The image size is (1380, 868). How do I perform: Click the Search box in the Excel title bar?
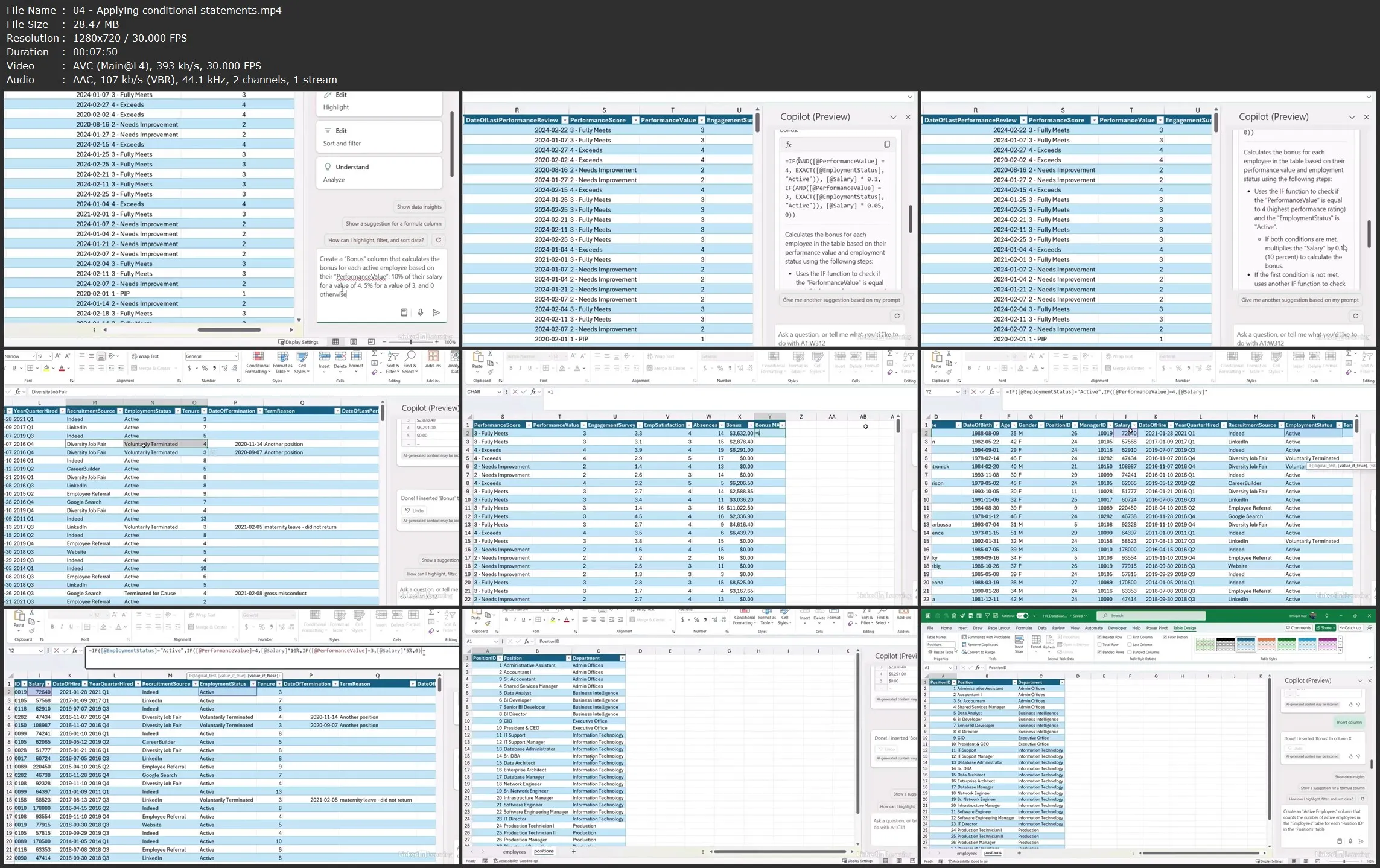pyautogui.click(x=1150, y=616)
